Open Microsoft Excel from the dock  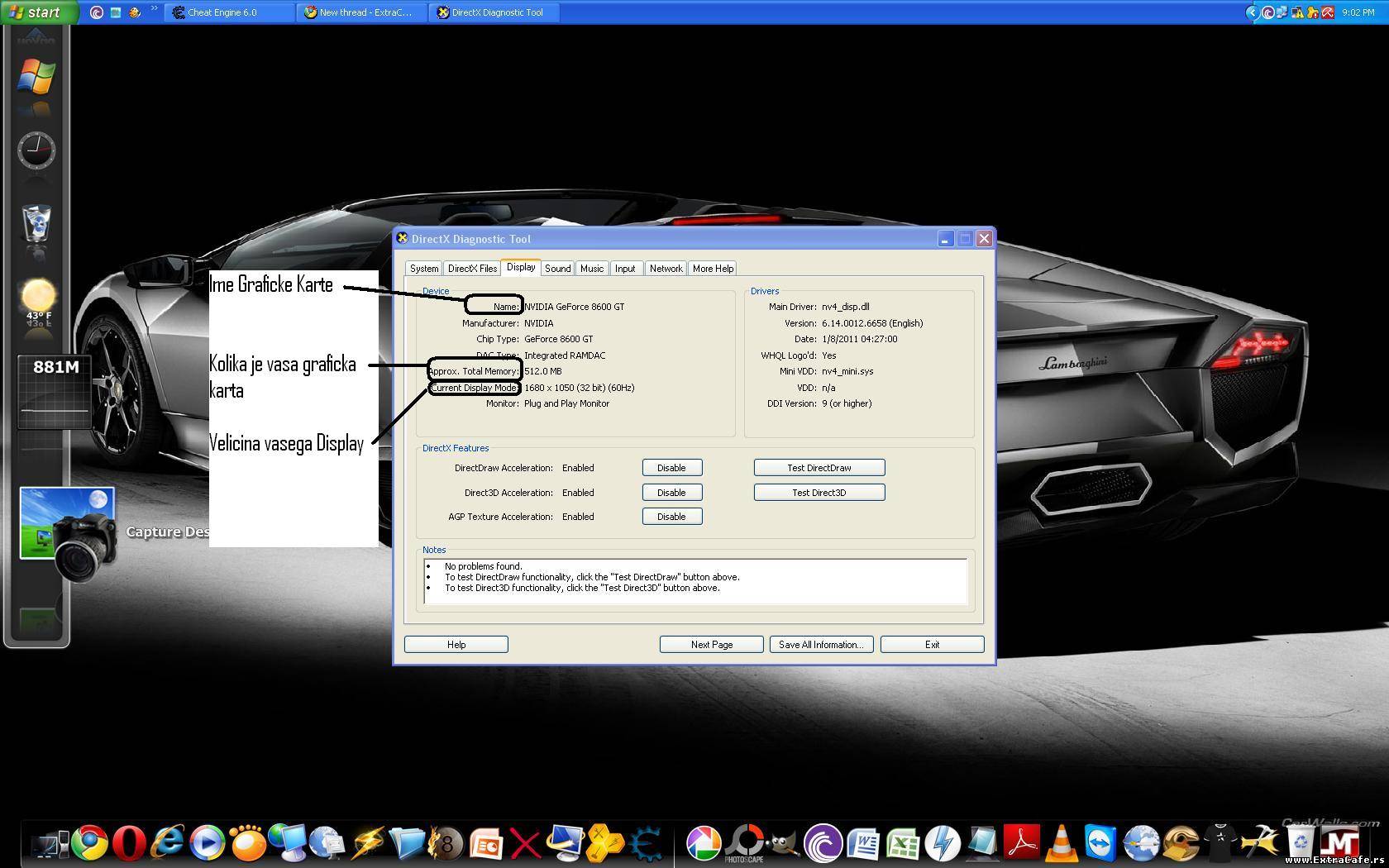903,843
